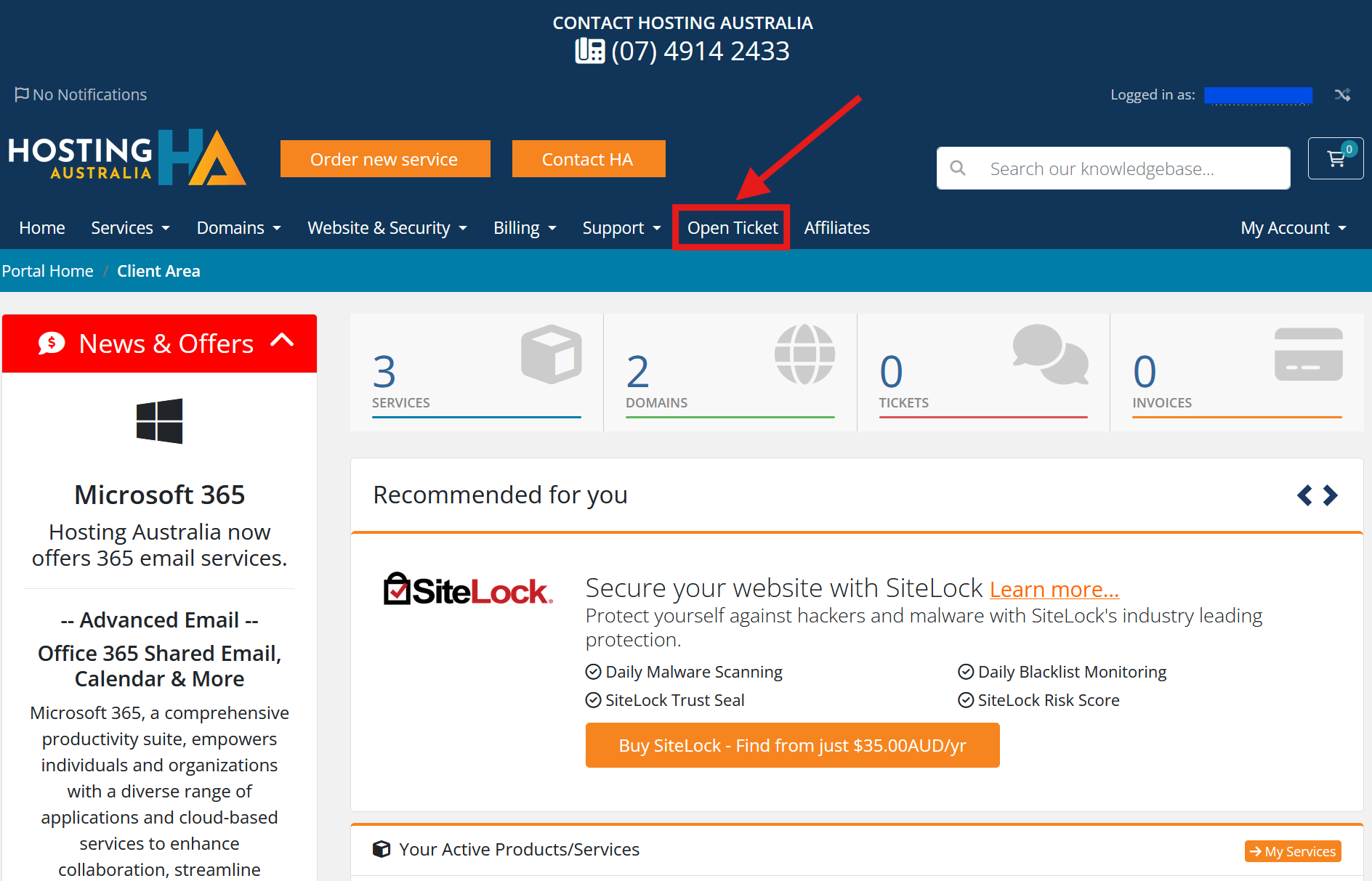This screenshot has width=1372, height=881.
Task: Click the 2 Domains count
Action: 638,371
